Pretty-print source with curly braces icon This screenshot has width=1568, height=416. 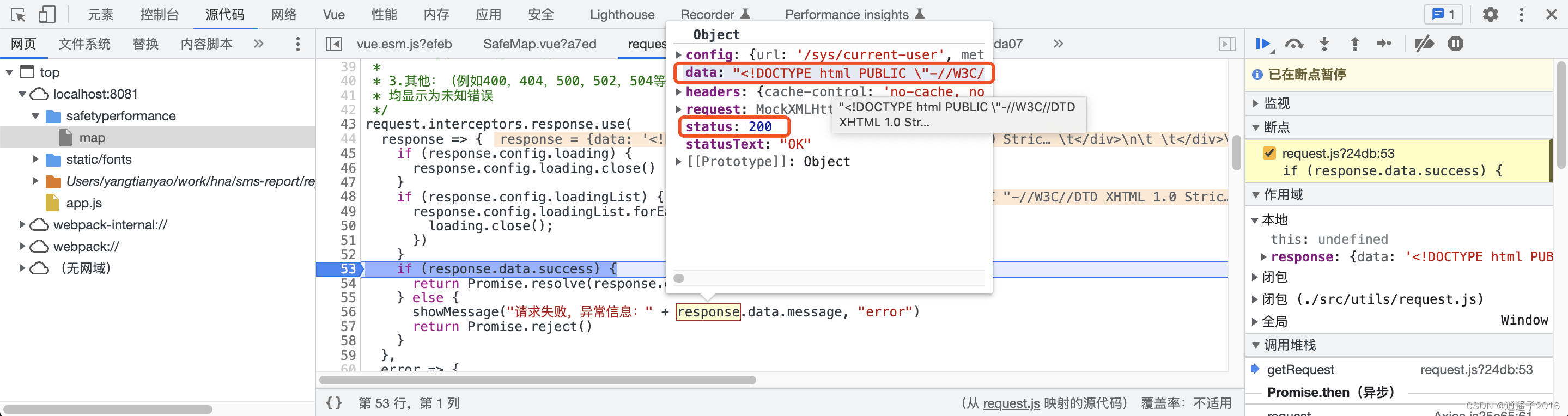(333, 402)
